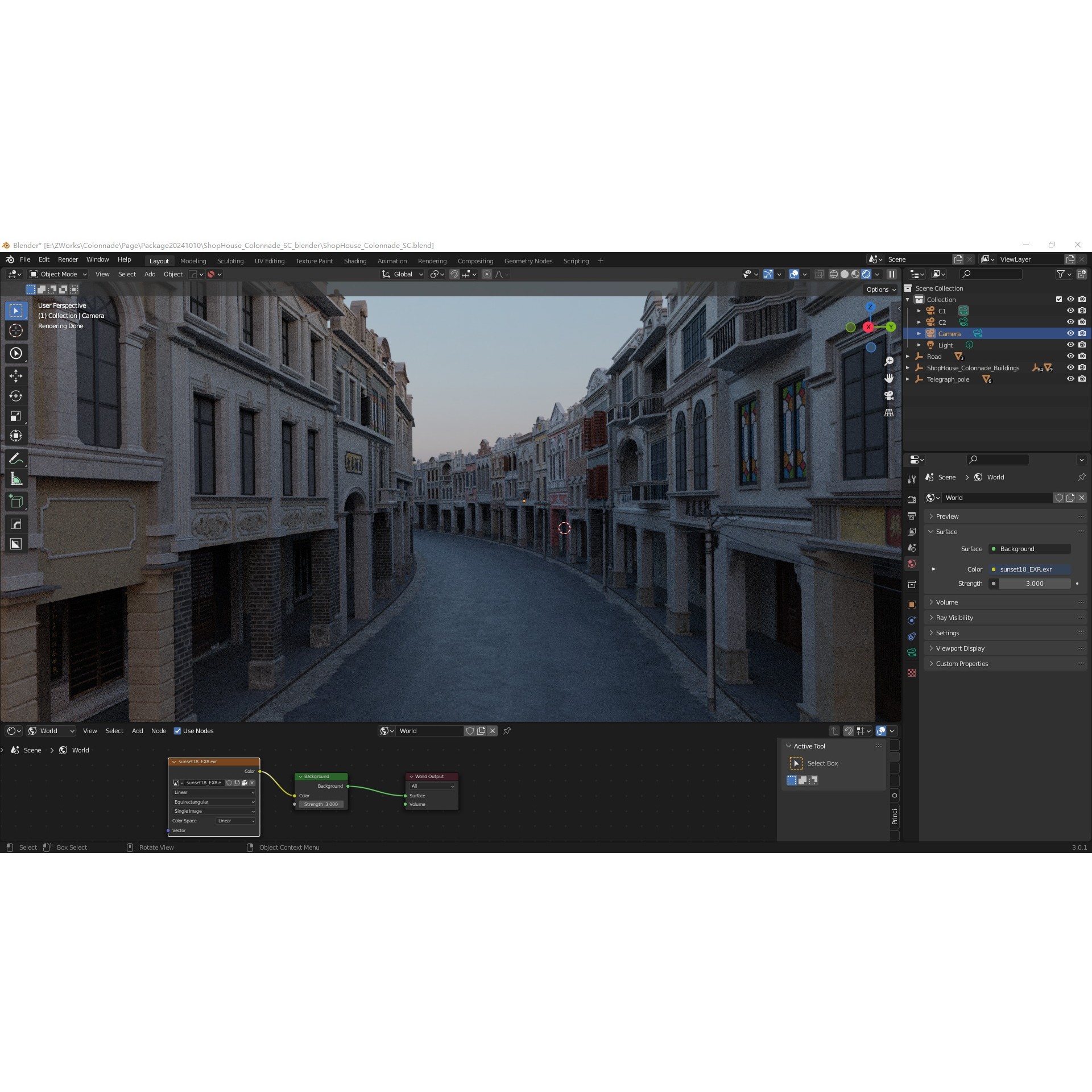Open the Object Mode dropdown

[x=57, y=274]
